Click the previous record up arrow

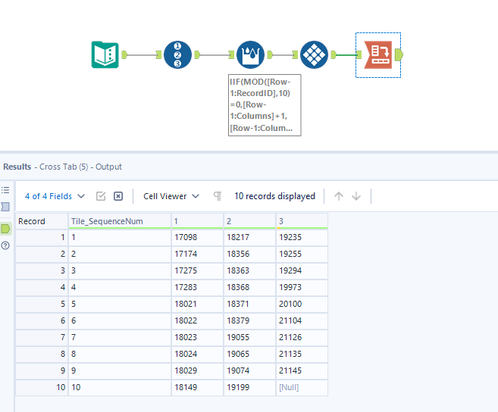[339, 196]
